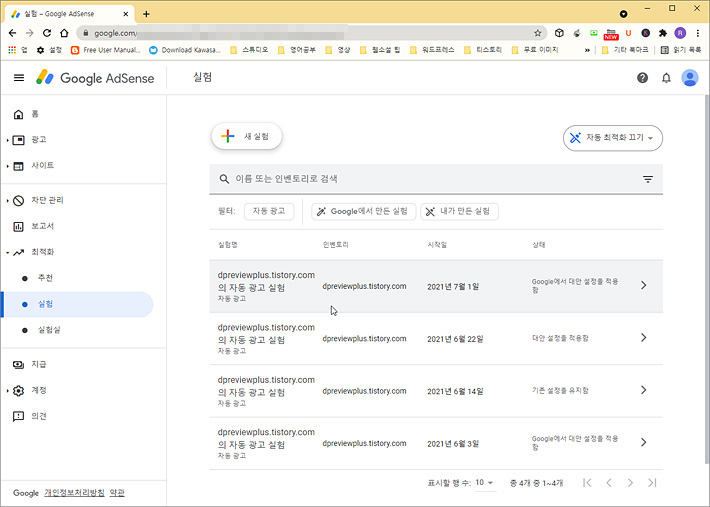Click the 기존 설정을 유지함 status text

[x=560, y=390]
